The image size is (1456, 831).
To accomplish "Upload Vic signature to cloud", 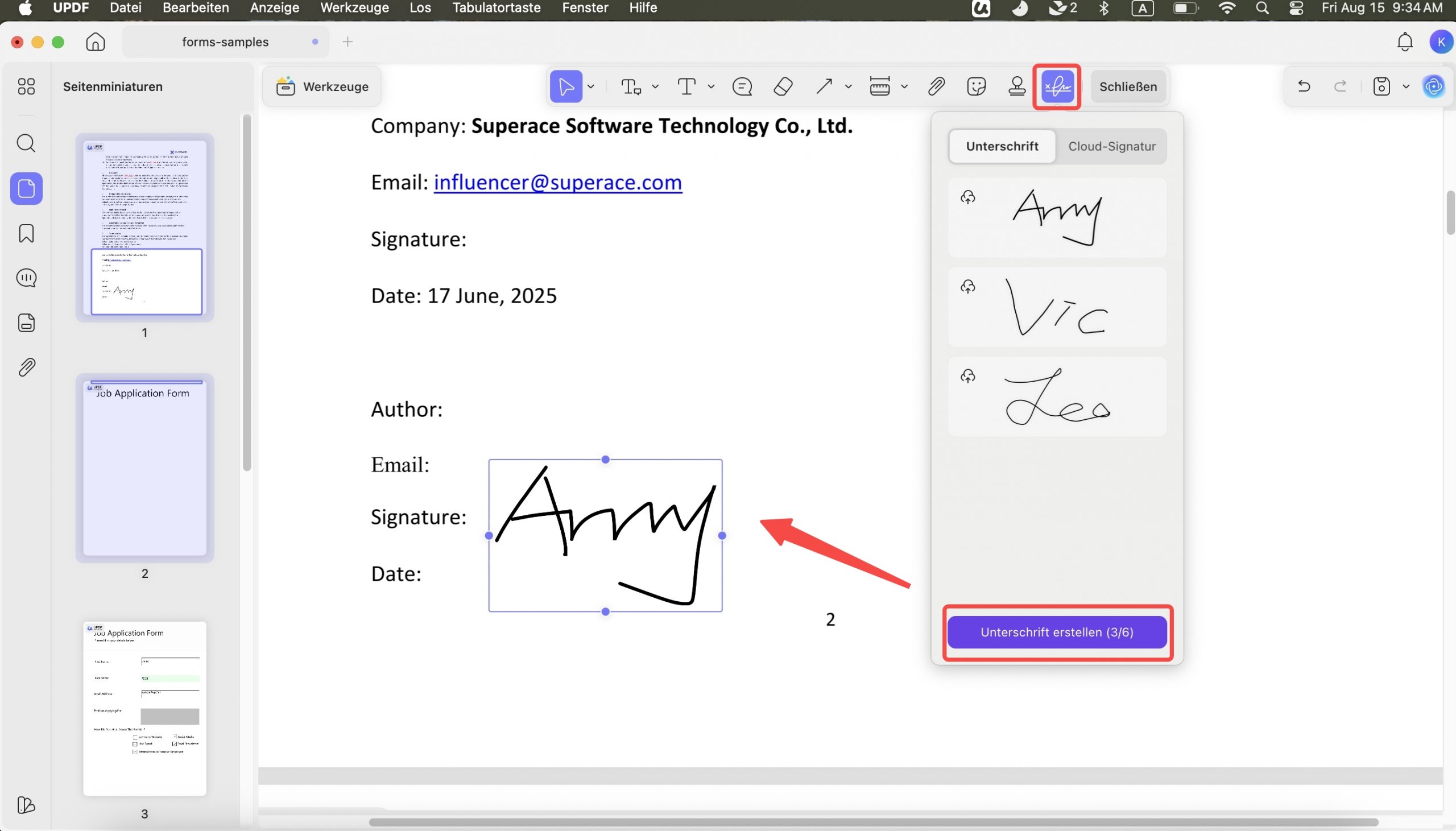I will 967,287.
